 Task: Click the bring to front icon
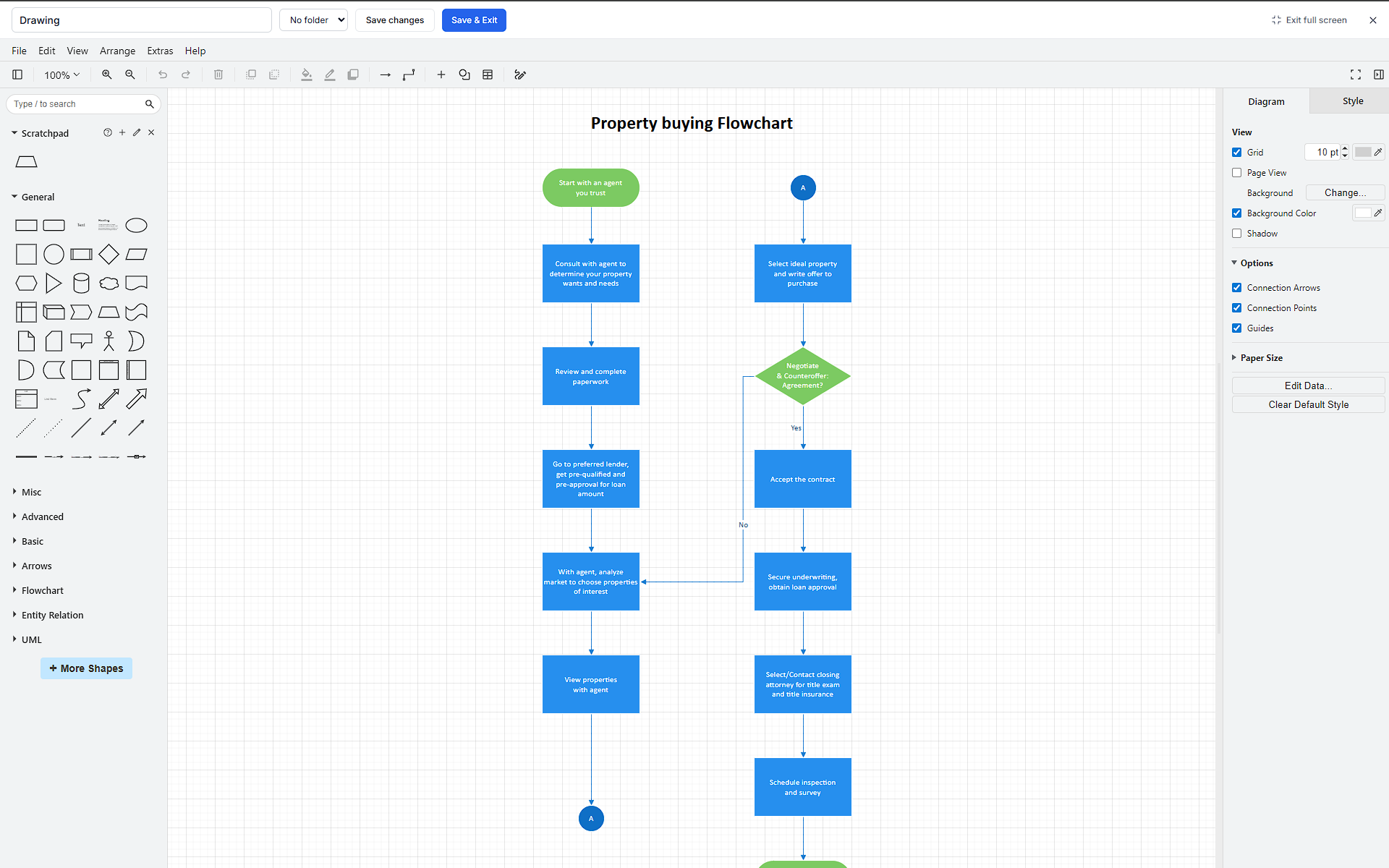tap(251, 75)
